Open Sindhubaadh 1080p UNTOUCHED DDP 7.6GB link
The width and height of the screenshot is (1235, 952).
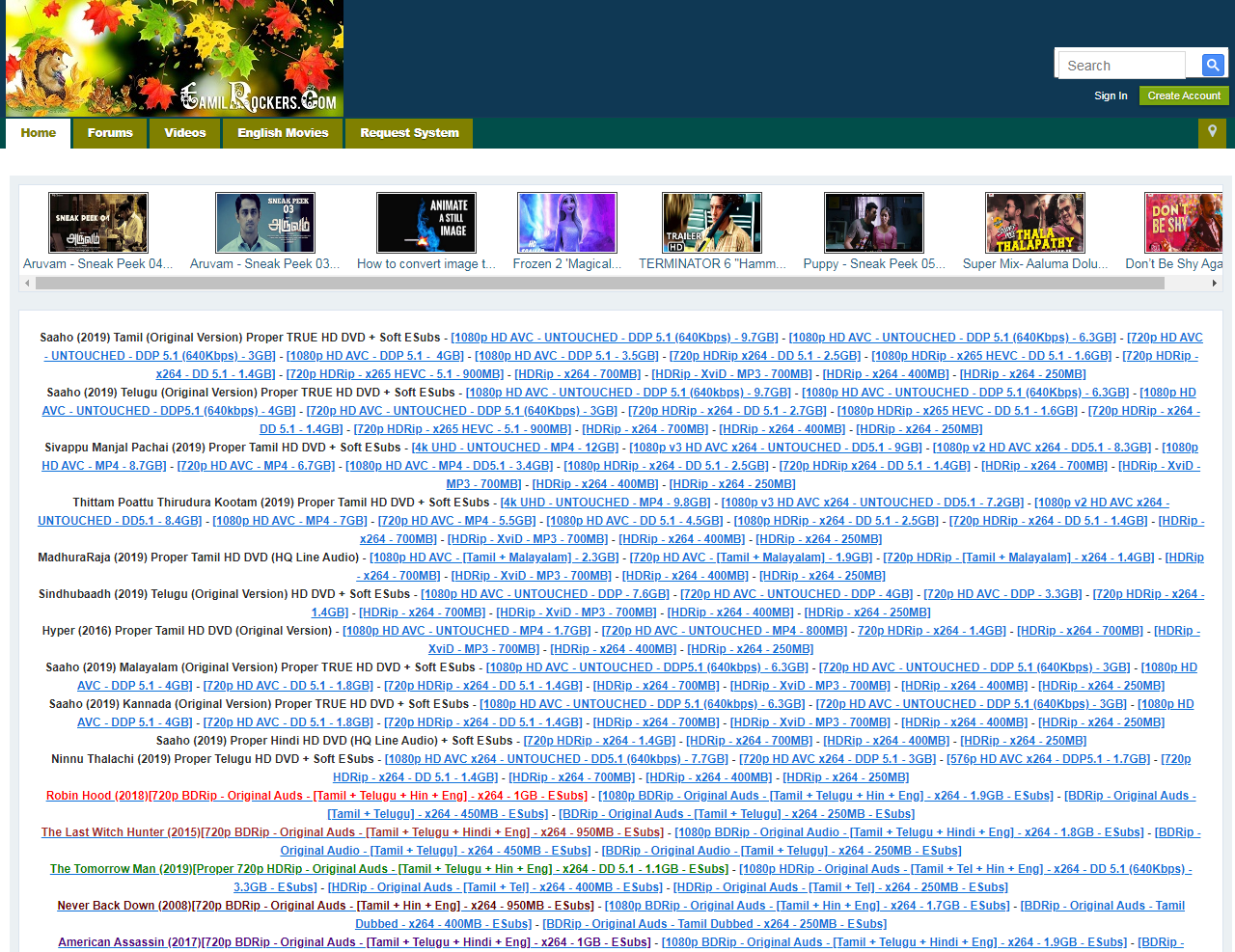(x=545, y=594)
